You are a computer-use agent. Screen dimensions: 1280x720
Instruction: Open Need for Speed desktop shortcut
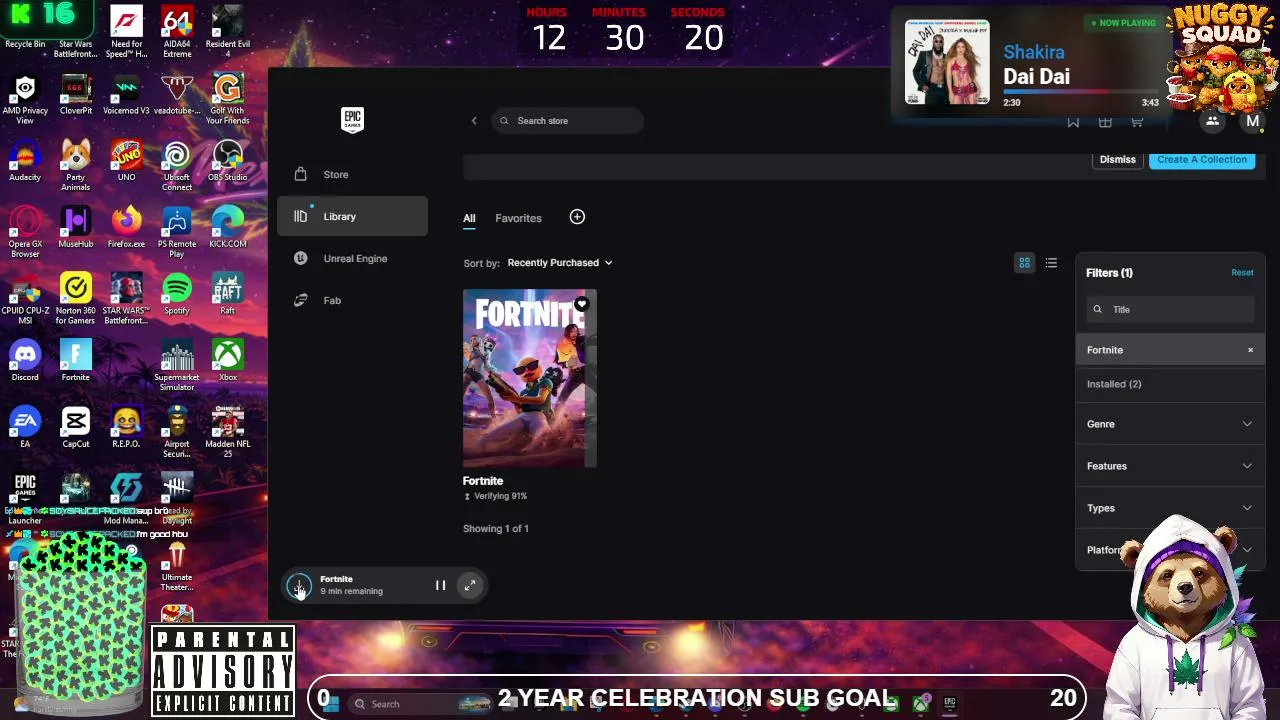pyautogui.click(x=126, y=32)
